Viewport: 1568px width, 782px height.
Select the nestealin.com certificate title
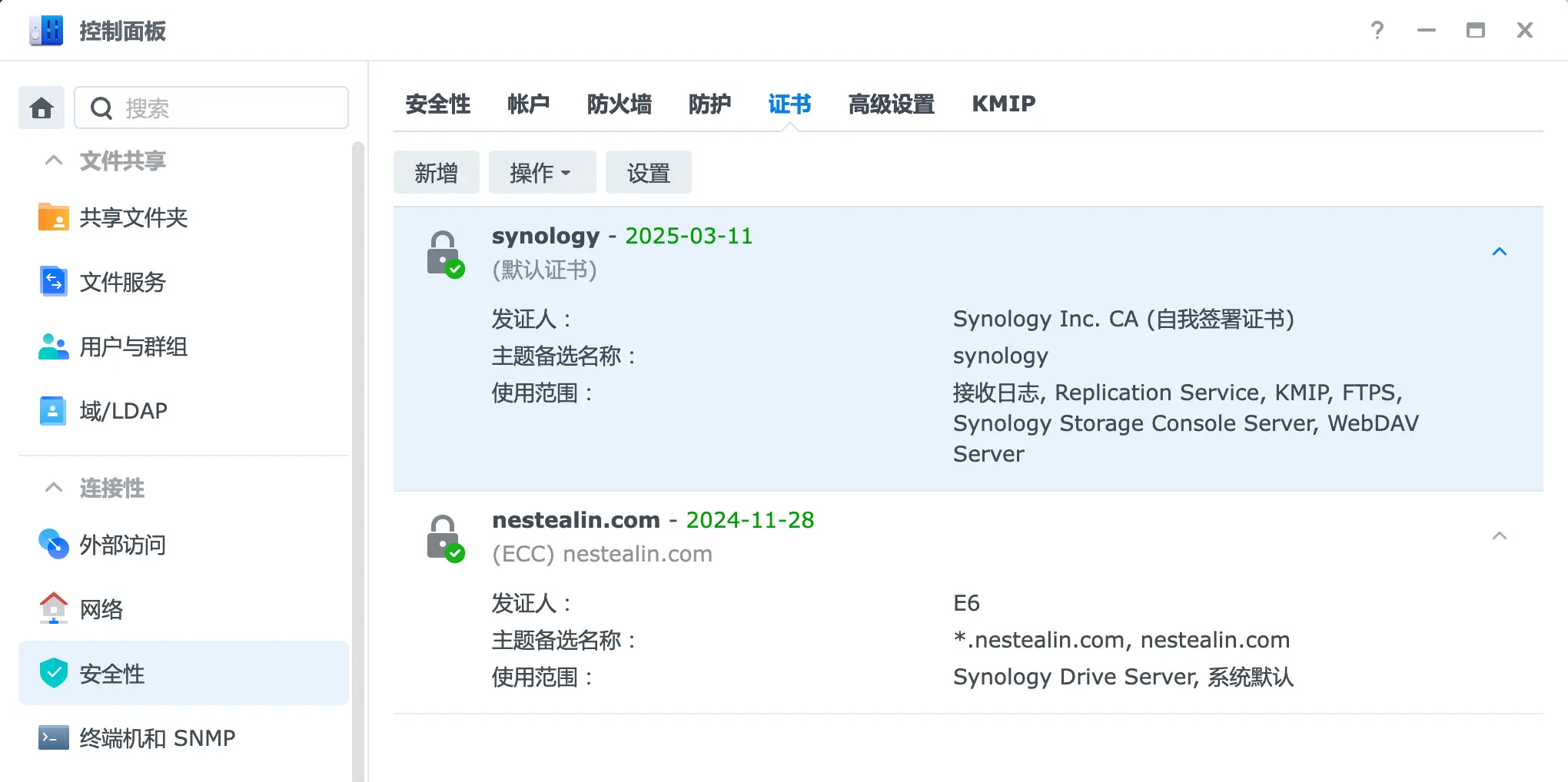point(576,520)
